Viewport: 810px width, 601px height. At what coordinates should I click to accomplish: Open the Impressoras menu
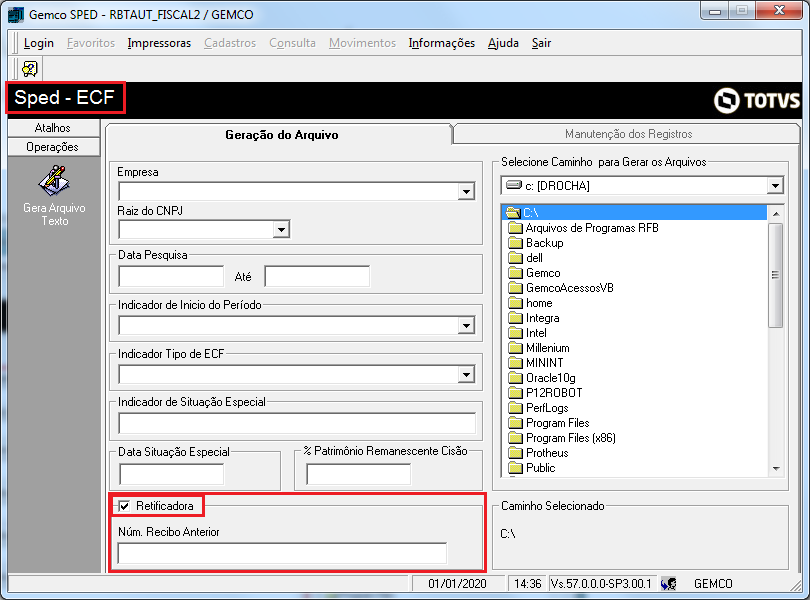[x=159, y=43]
